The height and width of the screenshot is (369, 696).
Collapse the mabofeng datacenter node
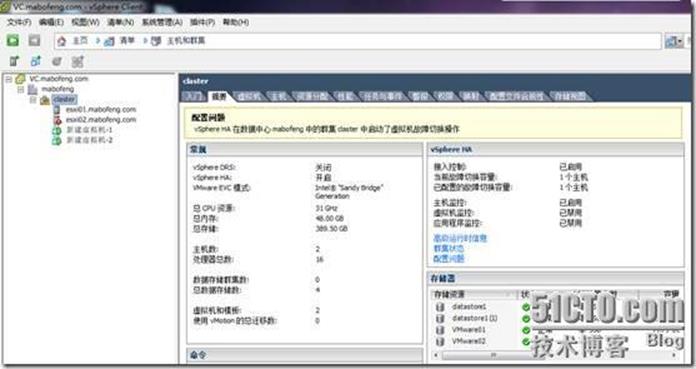[21, 89]
